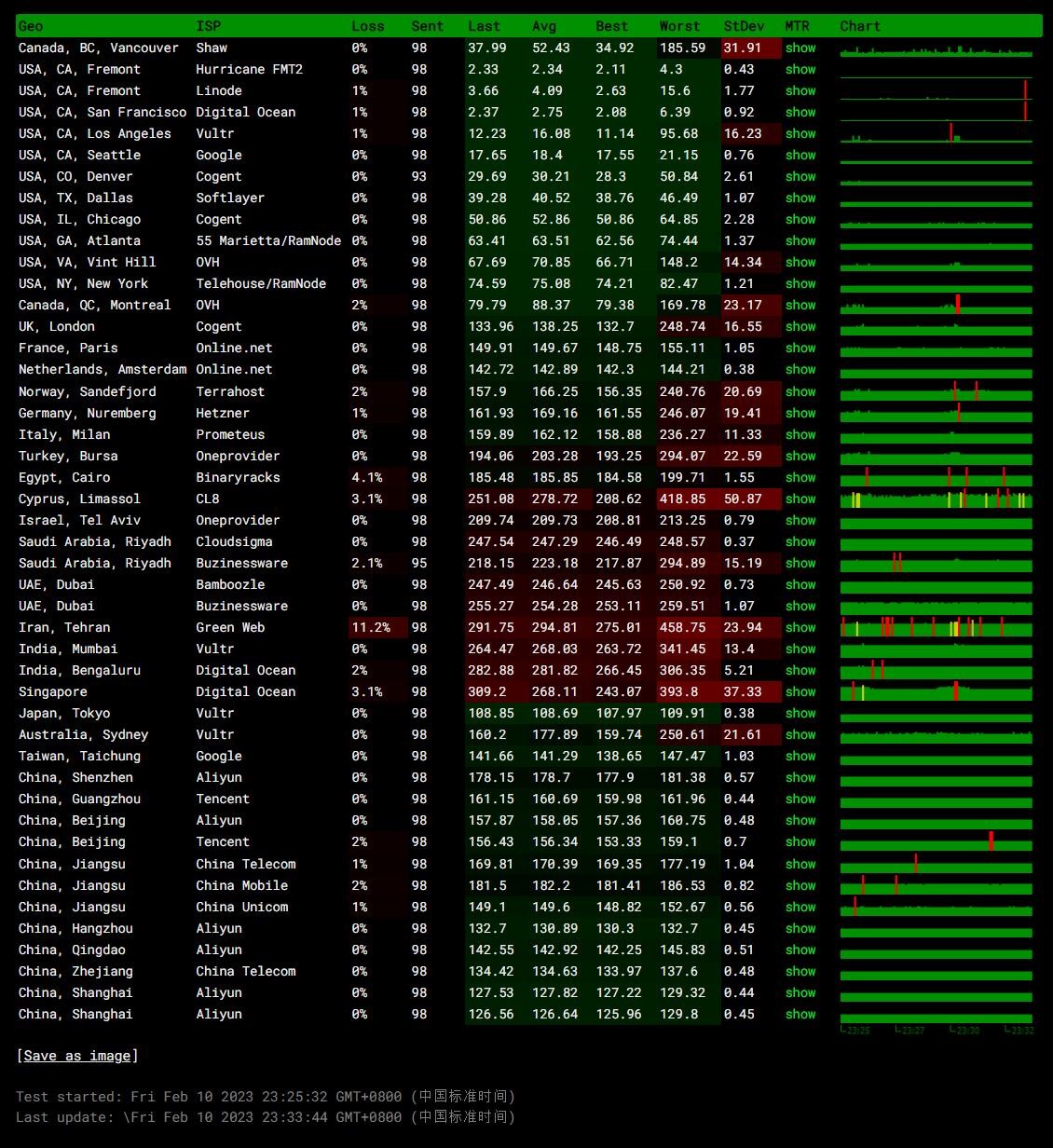Click the 50.87 StDev value for Limassol
1053x1148 pixels.
[x=743, y=499]
